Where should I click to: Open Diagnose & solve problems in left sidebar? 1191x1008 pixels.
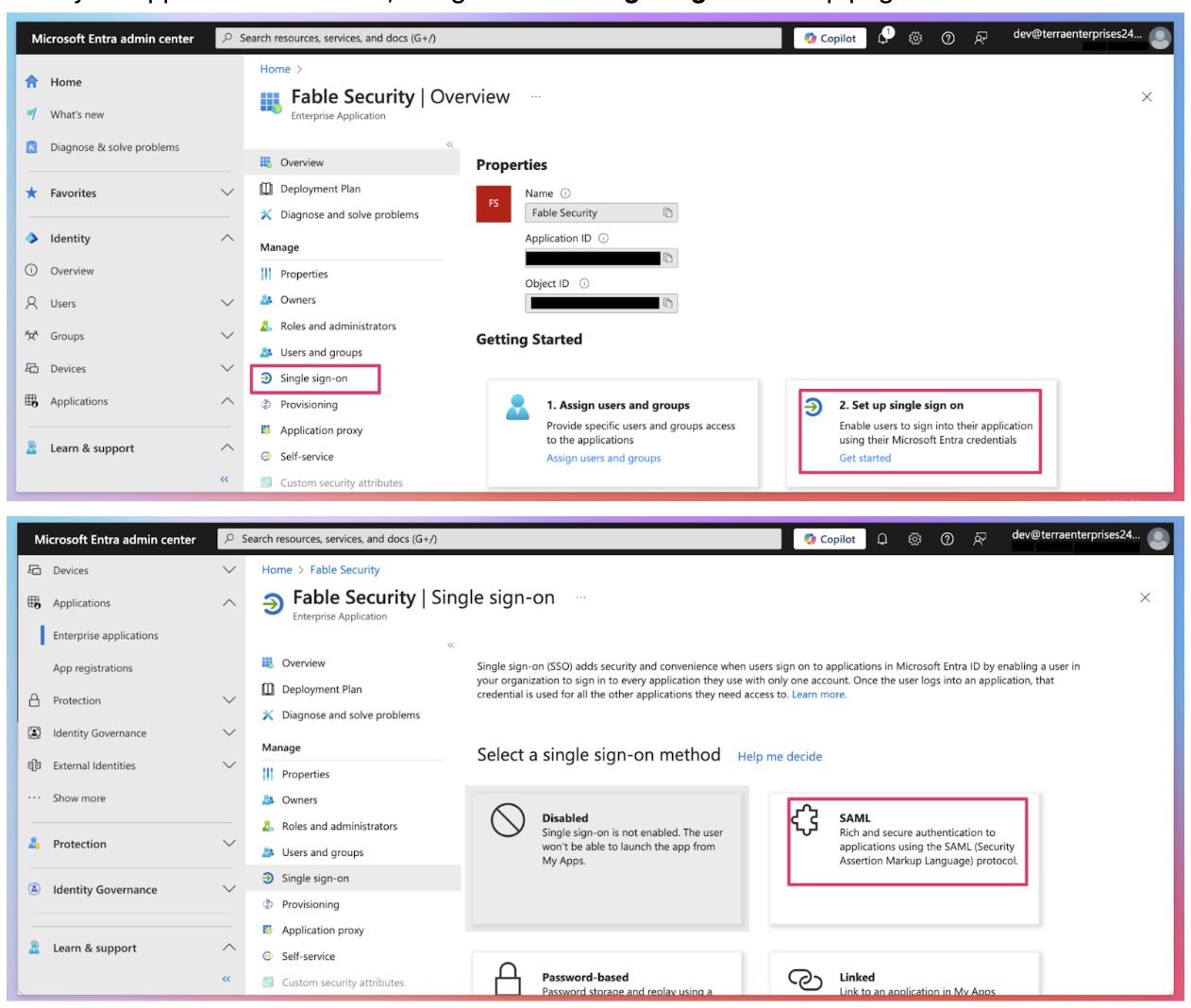click(114, 147)
